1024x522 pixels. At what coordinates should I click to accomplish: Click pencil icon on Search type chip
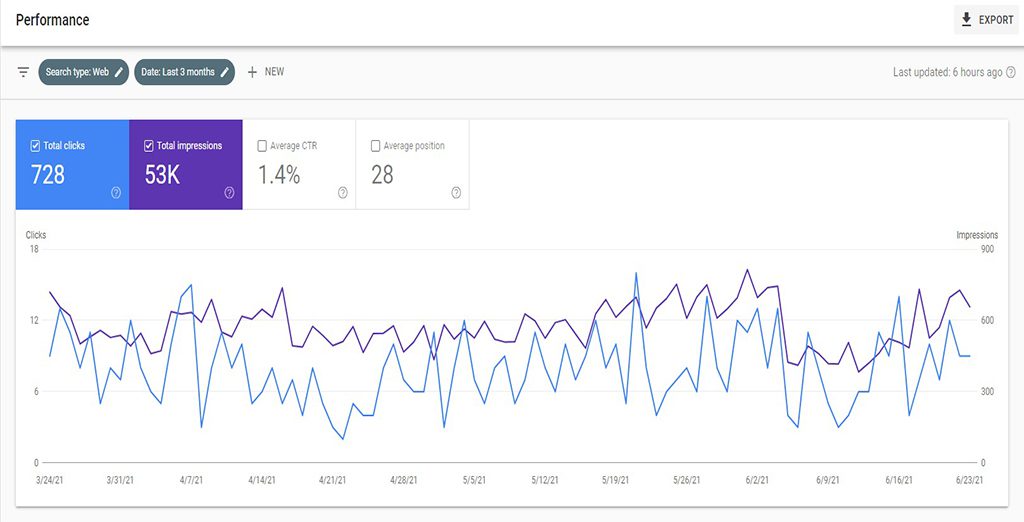pos(119,72)
